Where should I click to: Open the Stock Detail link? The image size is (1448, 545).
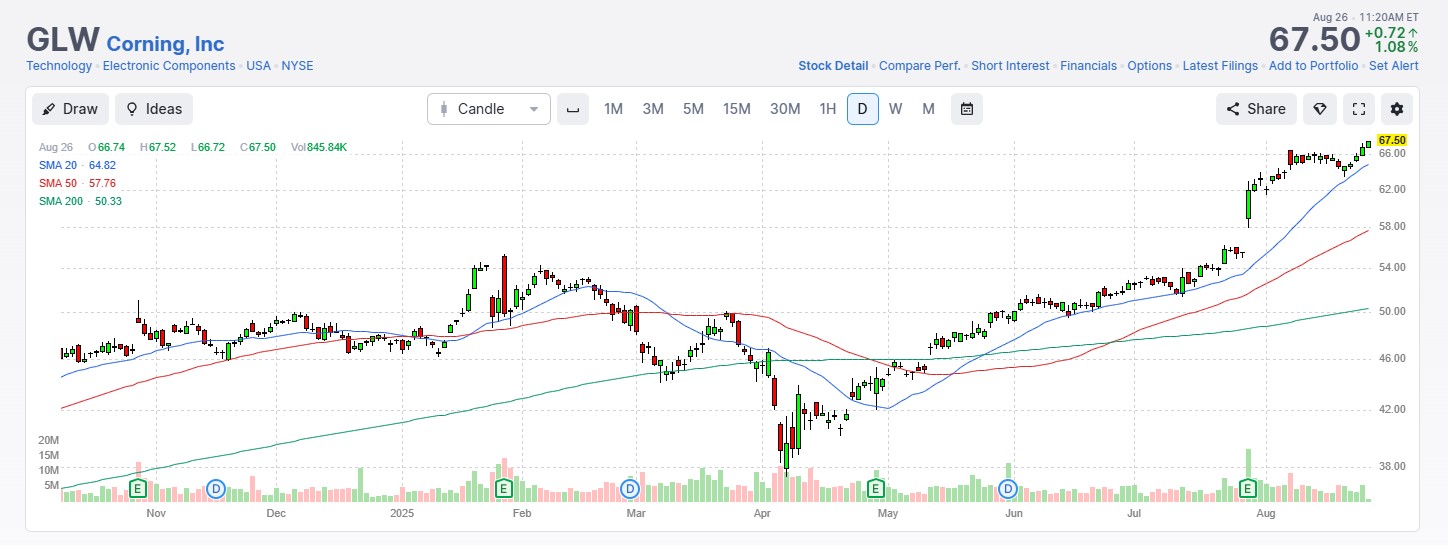(x=833, y=66)
